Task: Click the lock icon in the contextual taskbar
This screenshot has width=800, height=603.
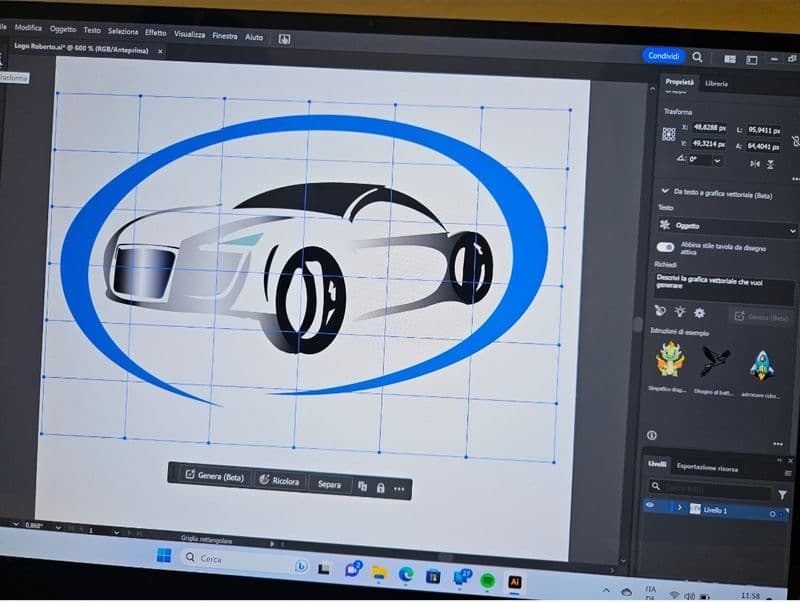Action: point(380,487)
